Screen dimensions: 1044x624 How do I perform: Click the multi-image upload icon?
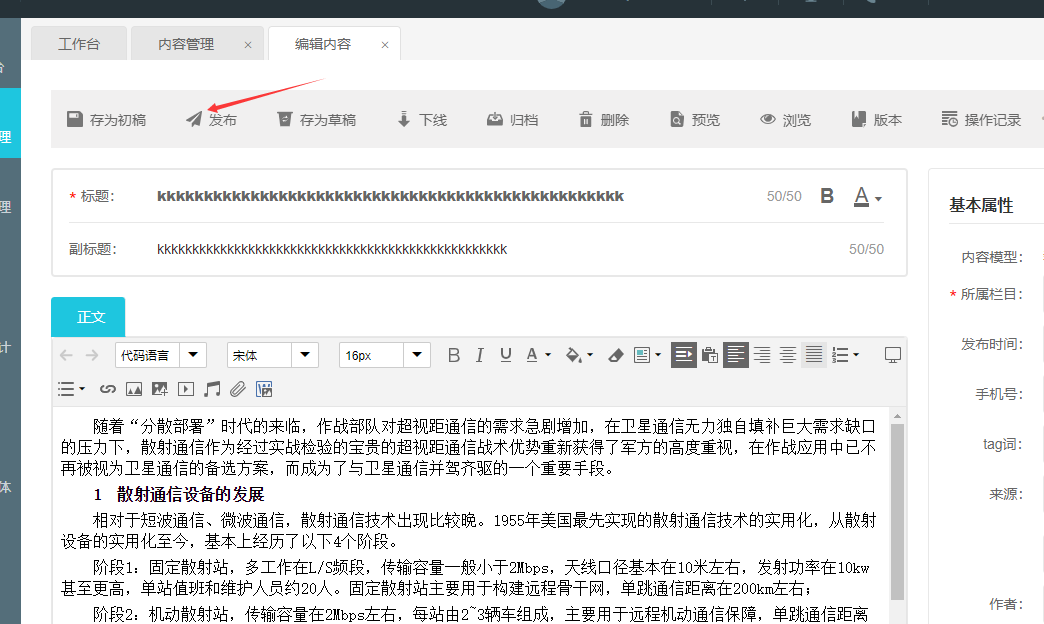(x=160, y=389)
